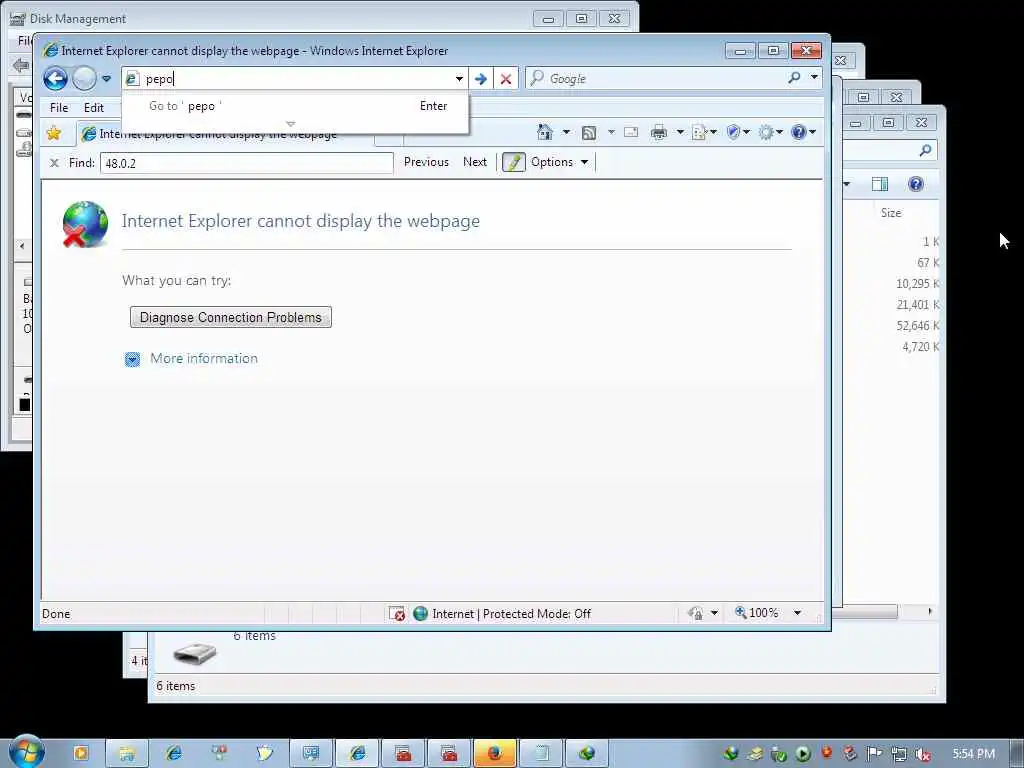Click Previous in the Find bar

pyautogui.click(x=426, y=162)
